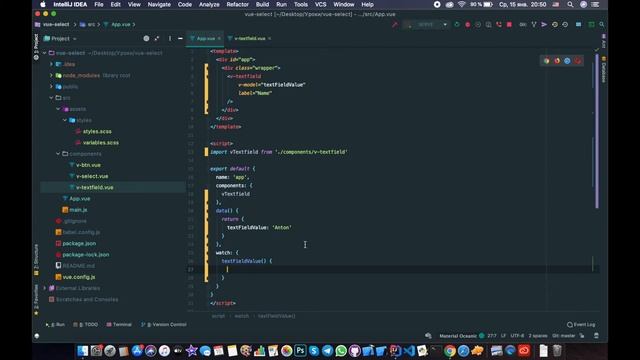This screenshot has height=360, width=640.
Task: Click the locate file target icon in Project panel
Action: (146, 38)
